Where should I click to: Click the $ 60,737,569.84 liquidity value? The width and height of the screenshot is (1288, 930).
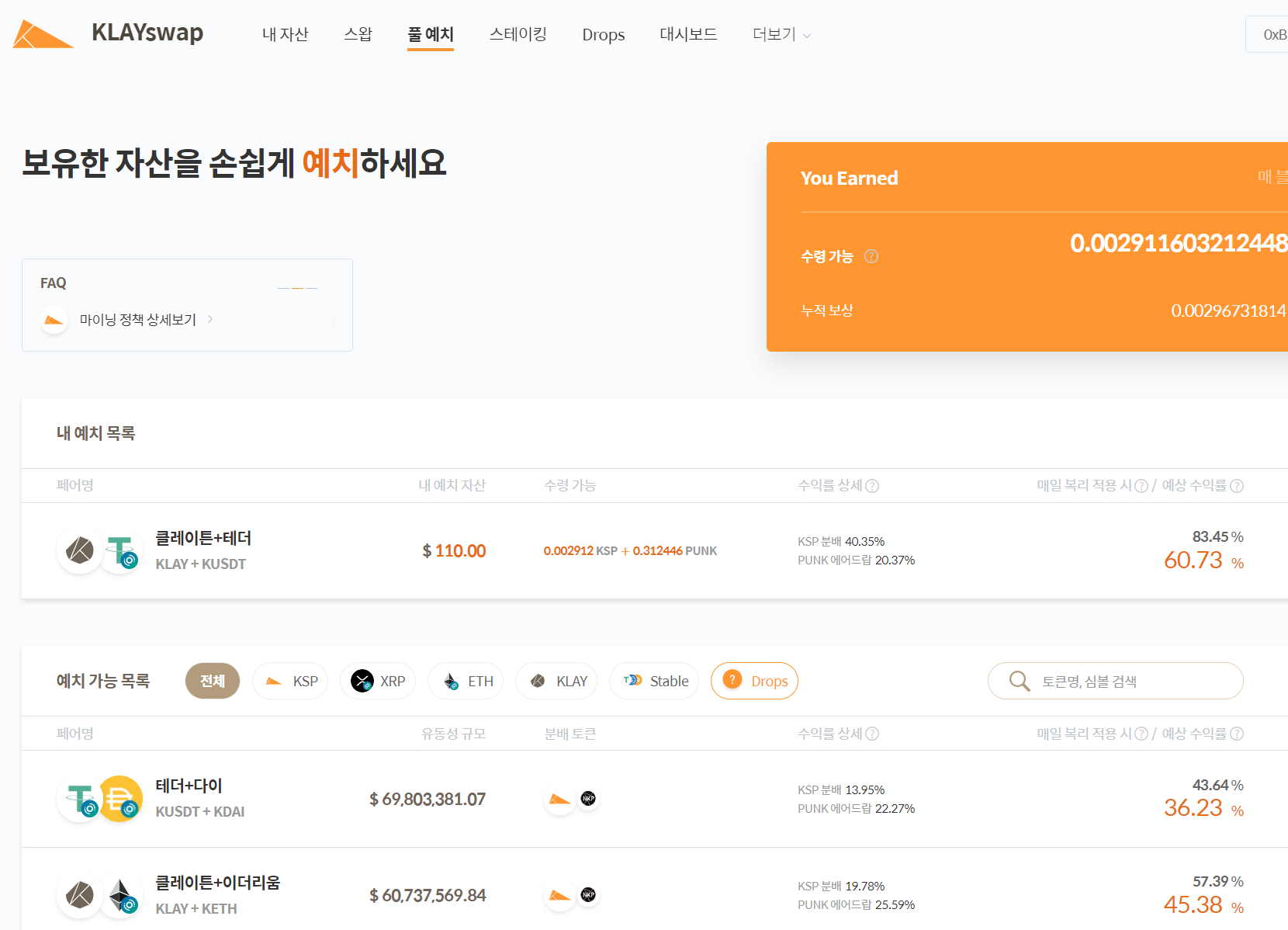point(428,896)
